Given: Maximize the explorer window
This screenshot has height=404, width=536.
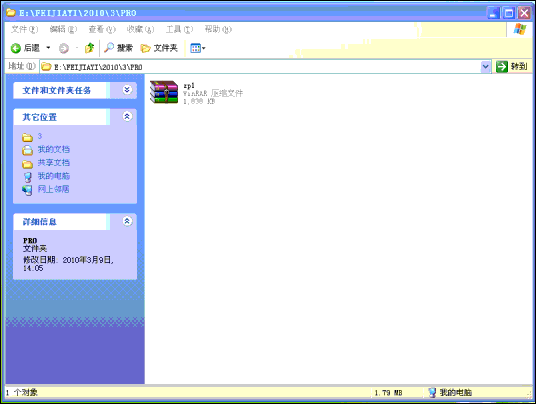Looking at the screenshot, I should pyautogui.click(x=509, y=13).
